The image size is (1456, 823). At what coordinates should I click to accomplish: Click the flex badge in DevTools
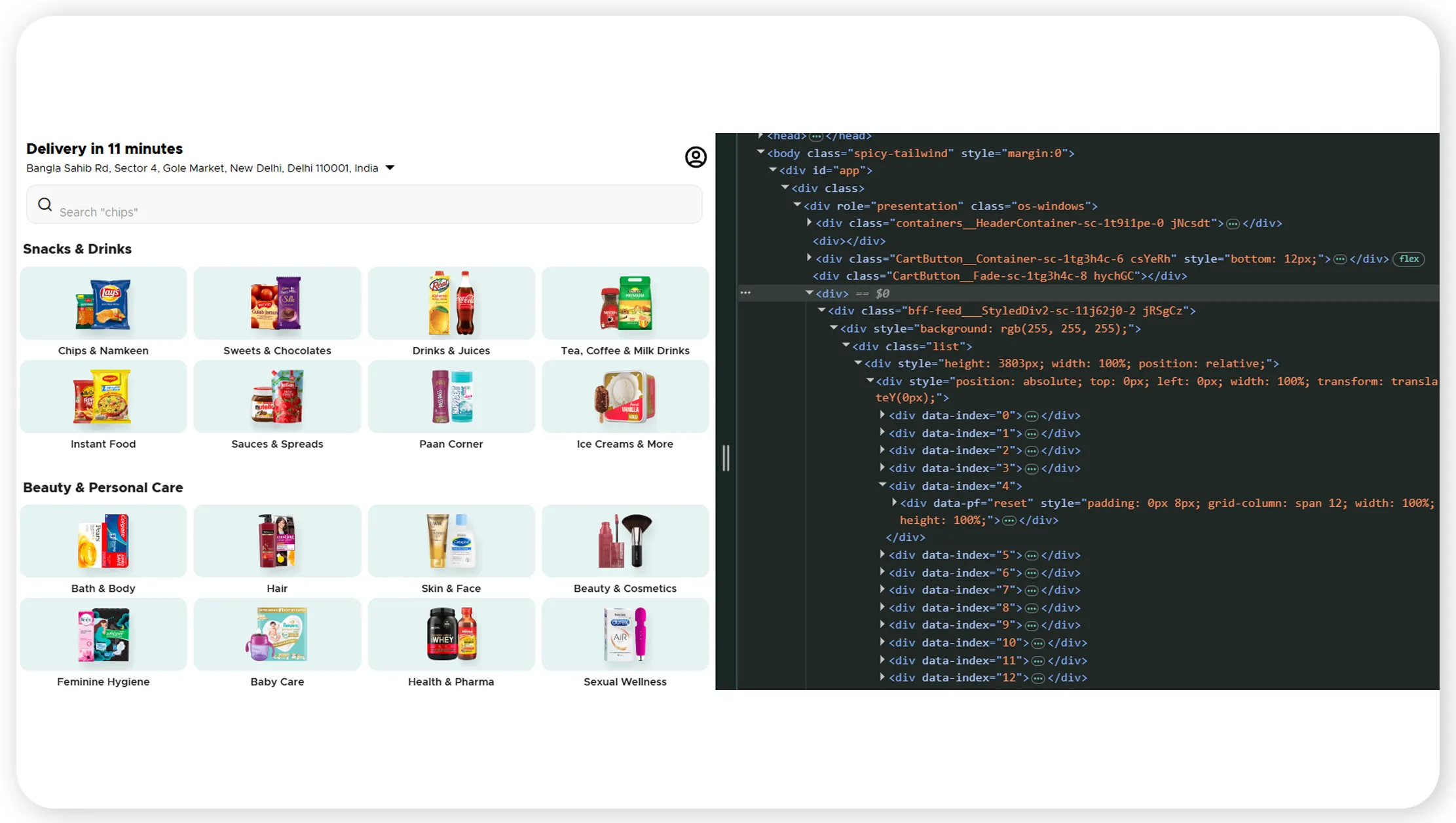pos(1409,259)
